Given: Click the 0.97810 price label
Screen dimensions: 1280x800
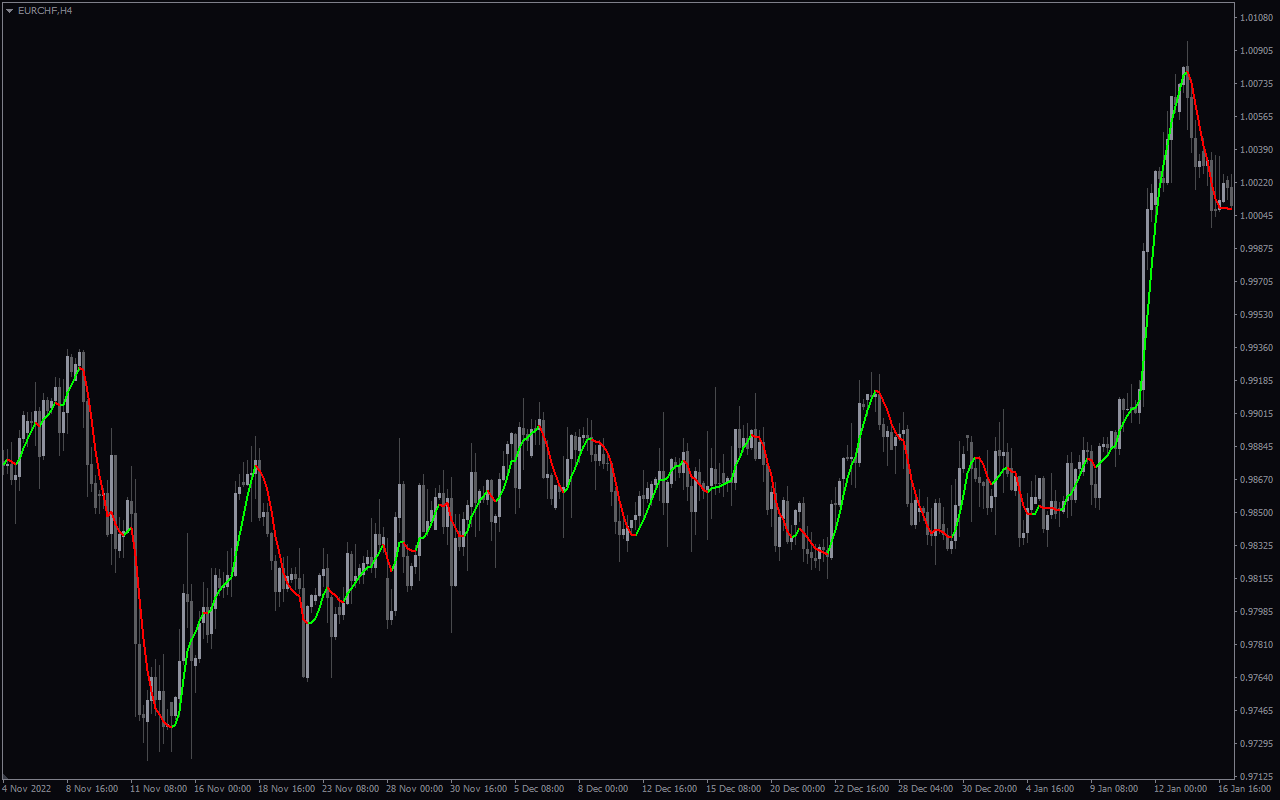Looking at the screenshot, I should click(1257, 644).
